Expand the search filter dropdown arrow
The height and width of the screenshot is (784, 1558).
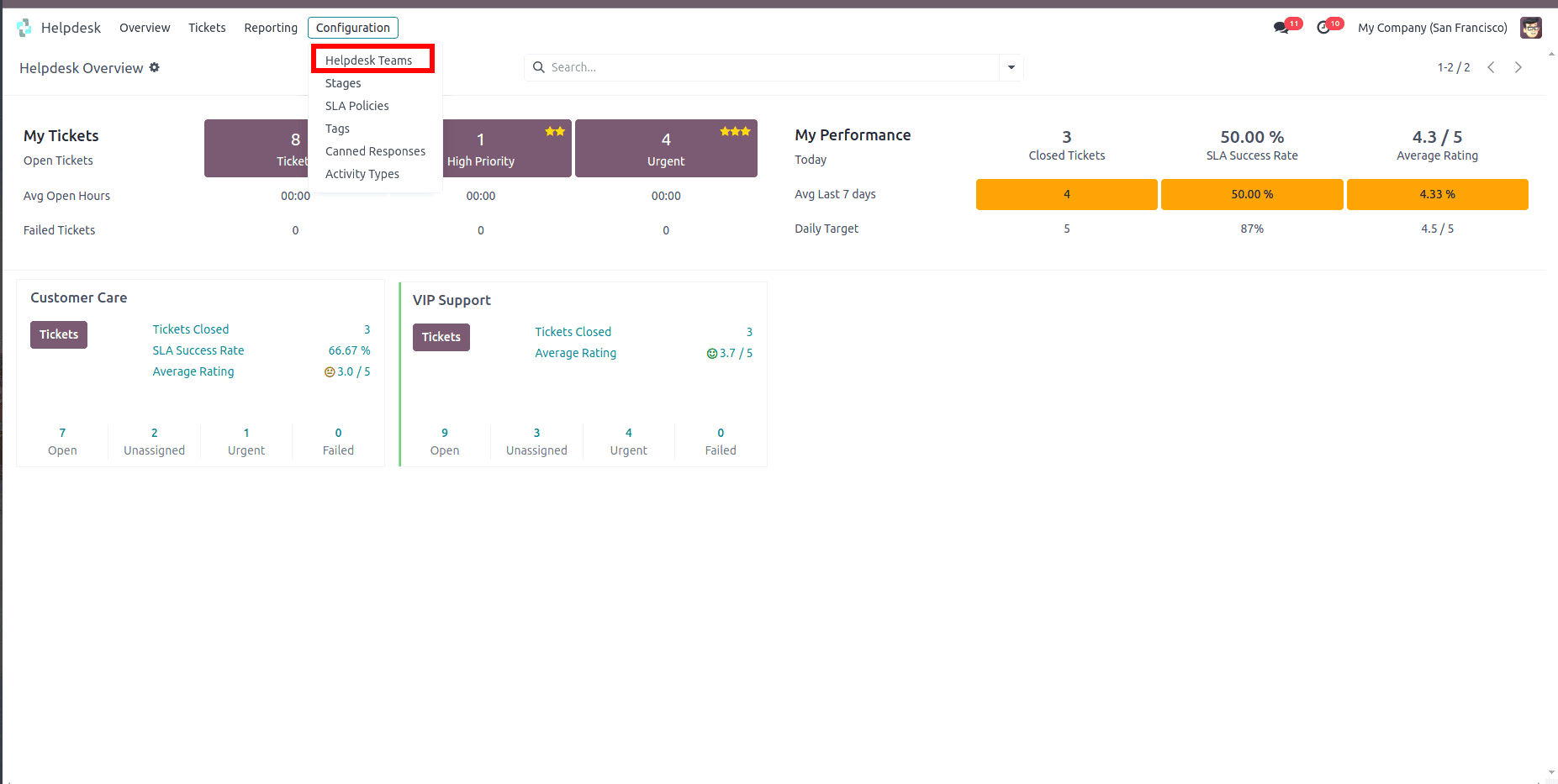pyautogui.click(x=1011, y=67)
